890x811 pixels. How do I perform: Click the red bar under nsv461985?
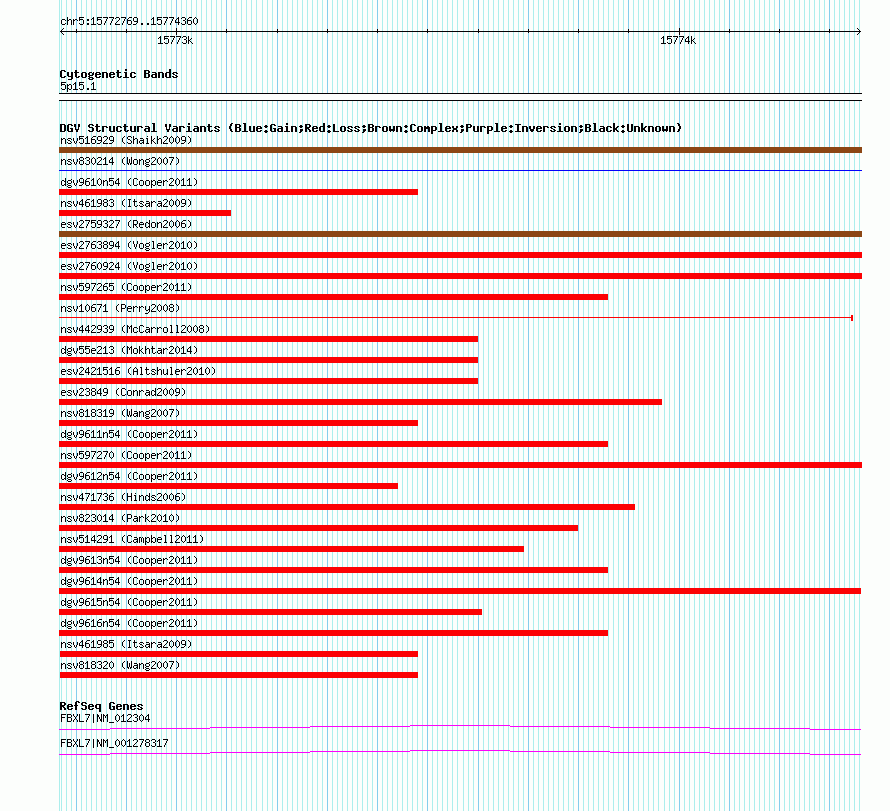238,654
